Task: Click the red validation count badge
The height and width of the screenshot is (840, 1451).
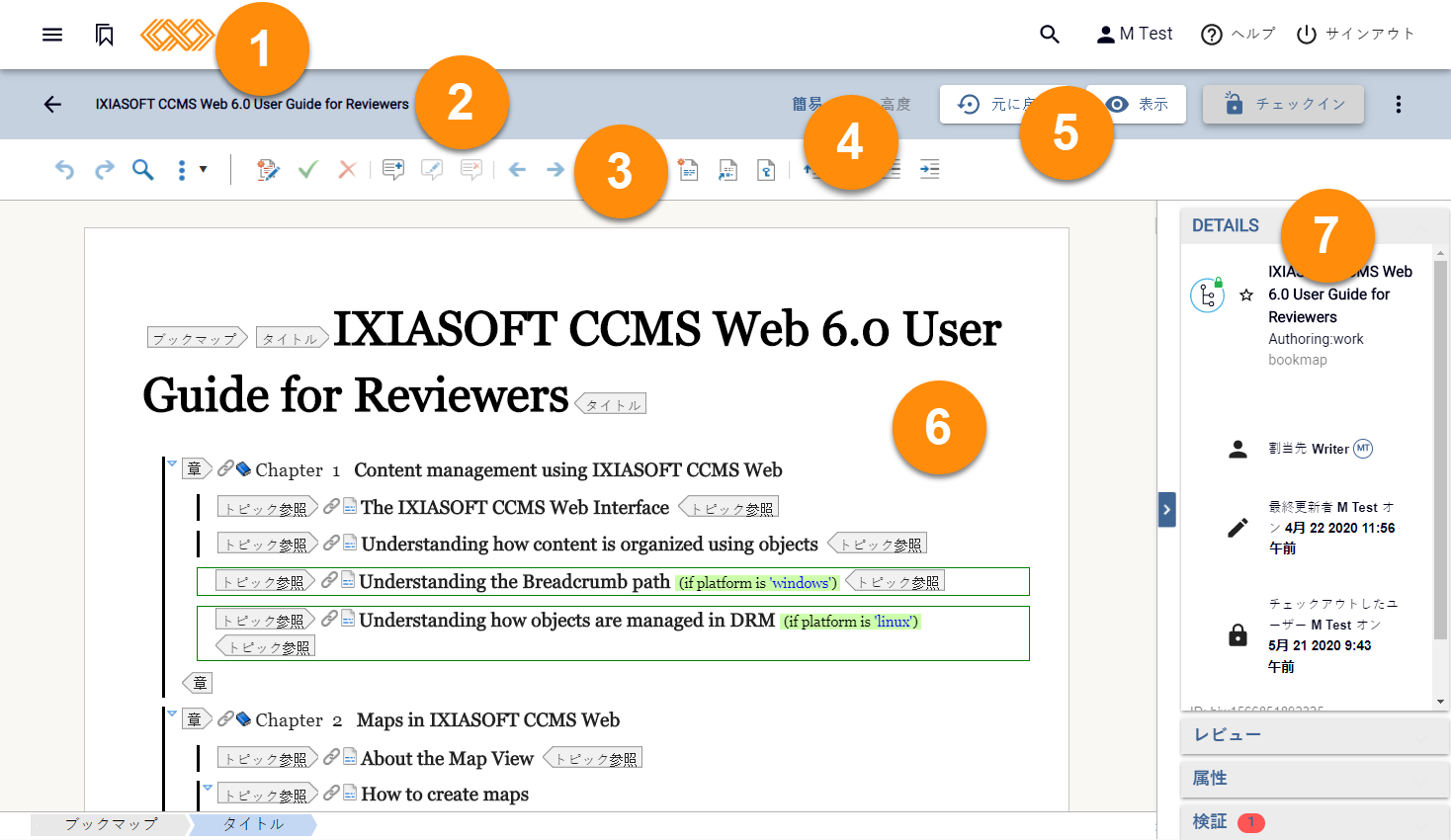Action: click(1250, 822)
